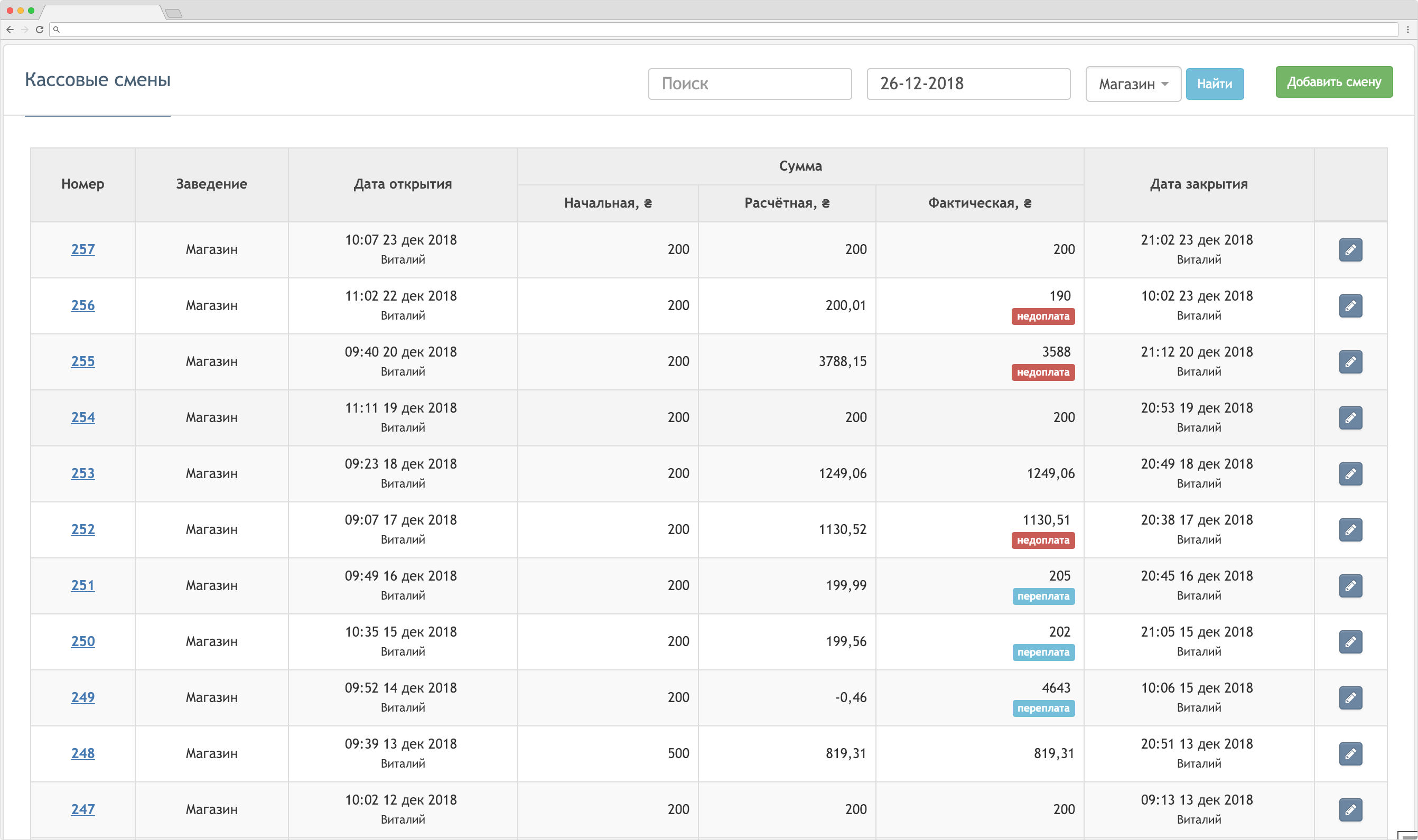Open new browser tab button

pyautogui.click(x=174, y=13)
